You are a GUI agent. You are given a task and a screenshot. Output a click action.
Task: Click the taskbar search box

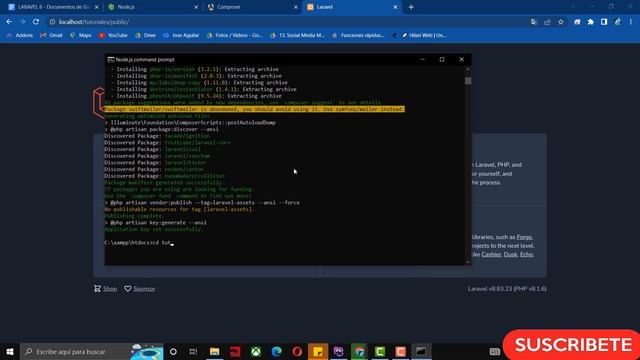tap(91, 351)
